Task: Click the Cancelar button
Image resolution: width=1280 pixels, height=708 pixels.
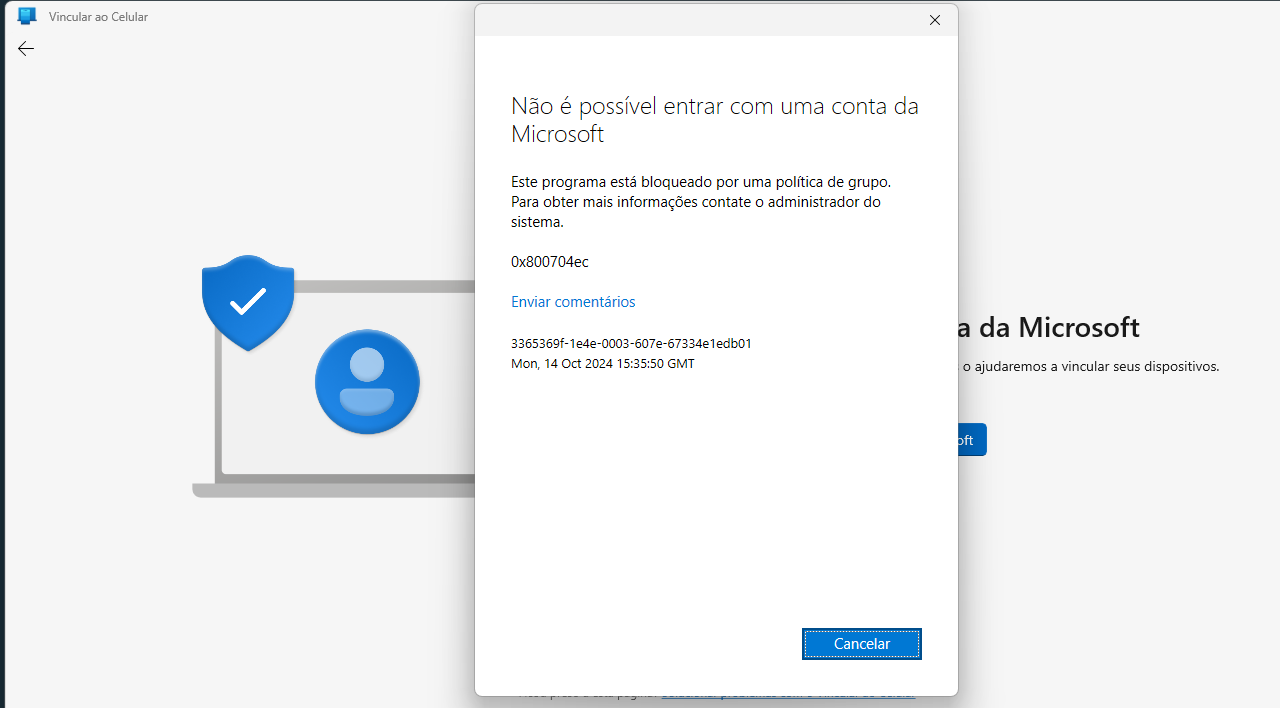Action: coord(862,644)
